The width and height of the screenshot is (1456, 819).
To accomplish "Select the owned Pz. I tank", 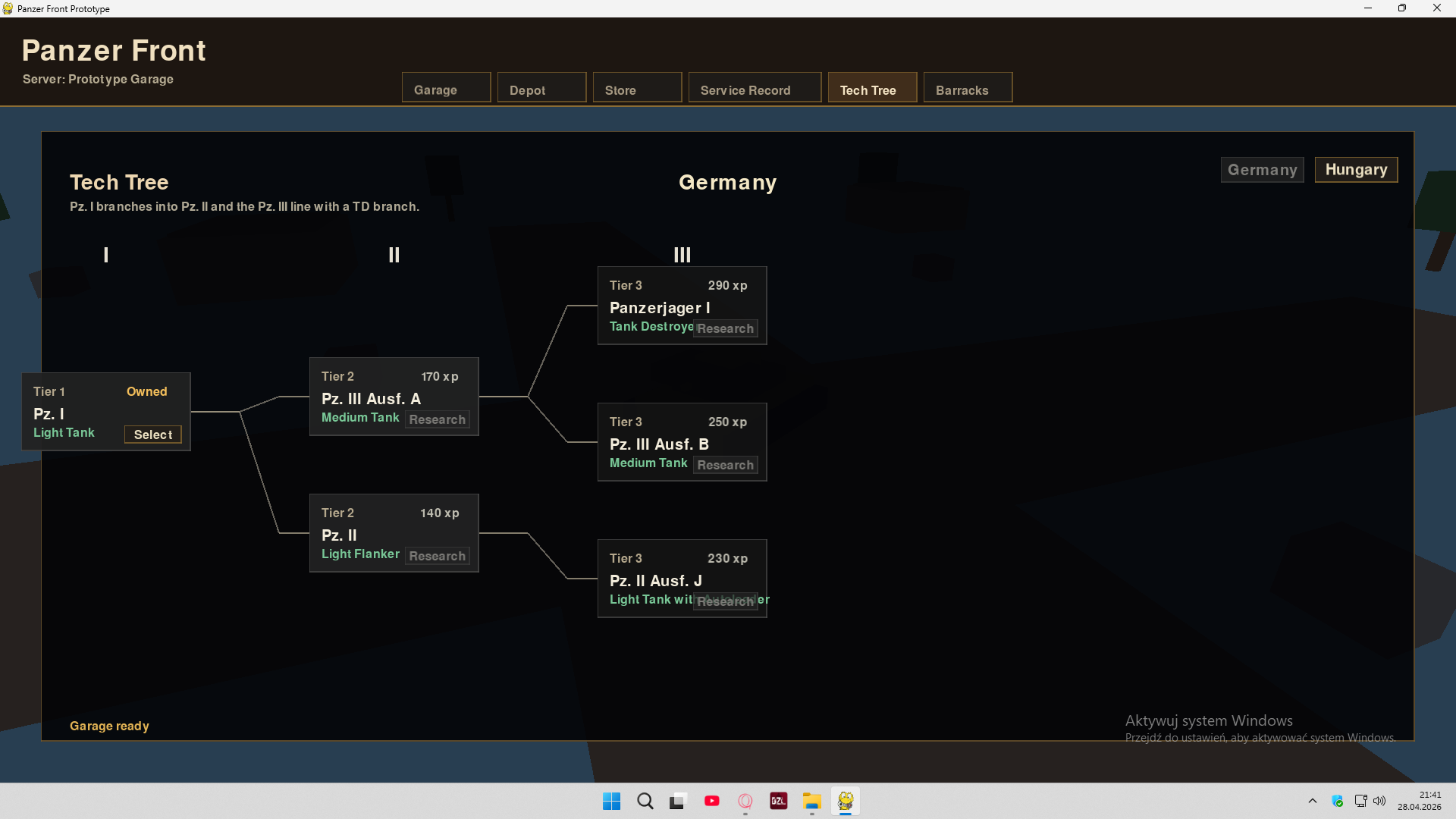I will click(153, 435).
